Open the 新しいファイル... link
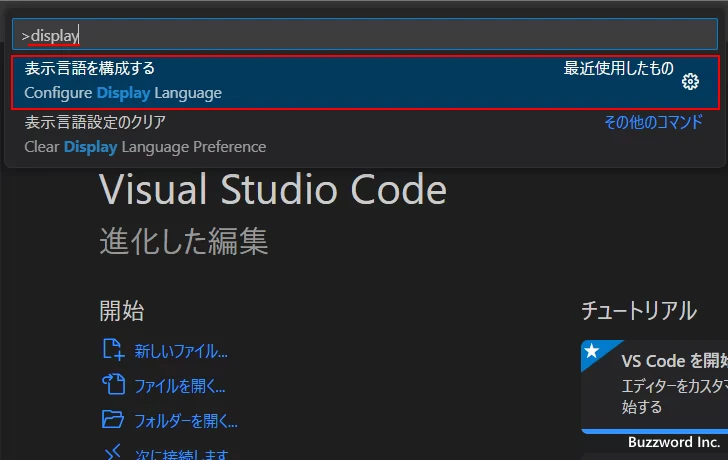Image resolution: width=728 pixels, height=460 pixels. [x=181, y=351]
